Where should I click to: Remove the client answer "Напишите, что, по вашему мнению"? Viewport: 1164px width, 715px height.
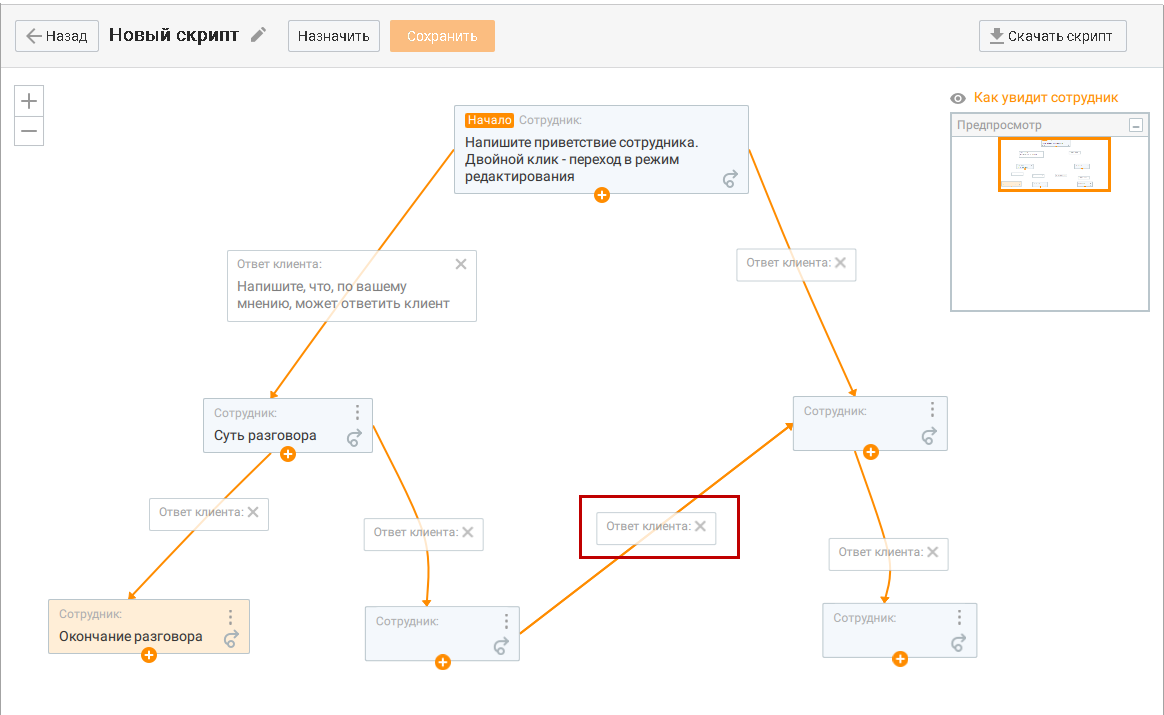pos(461,264)
